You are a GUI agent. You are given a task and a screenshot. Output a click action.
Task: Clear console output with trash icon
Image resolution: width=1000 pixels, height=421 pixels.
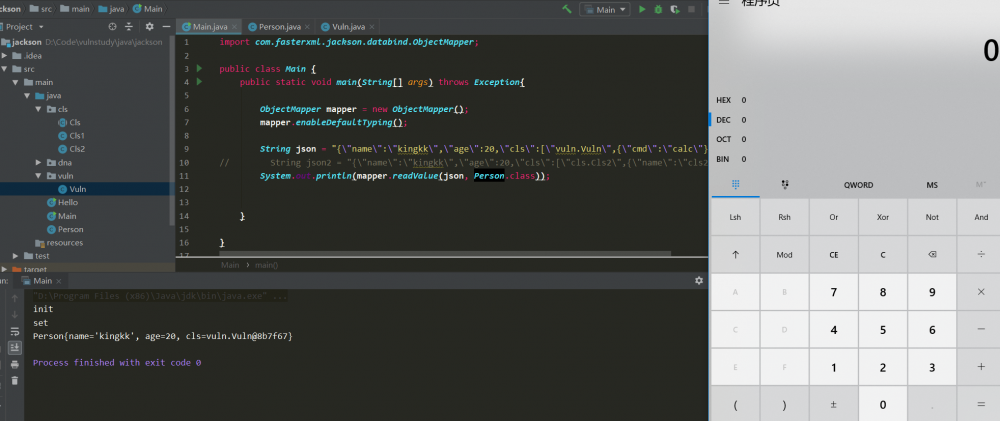point(15,381)
